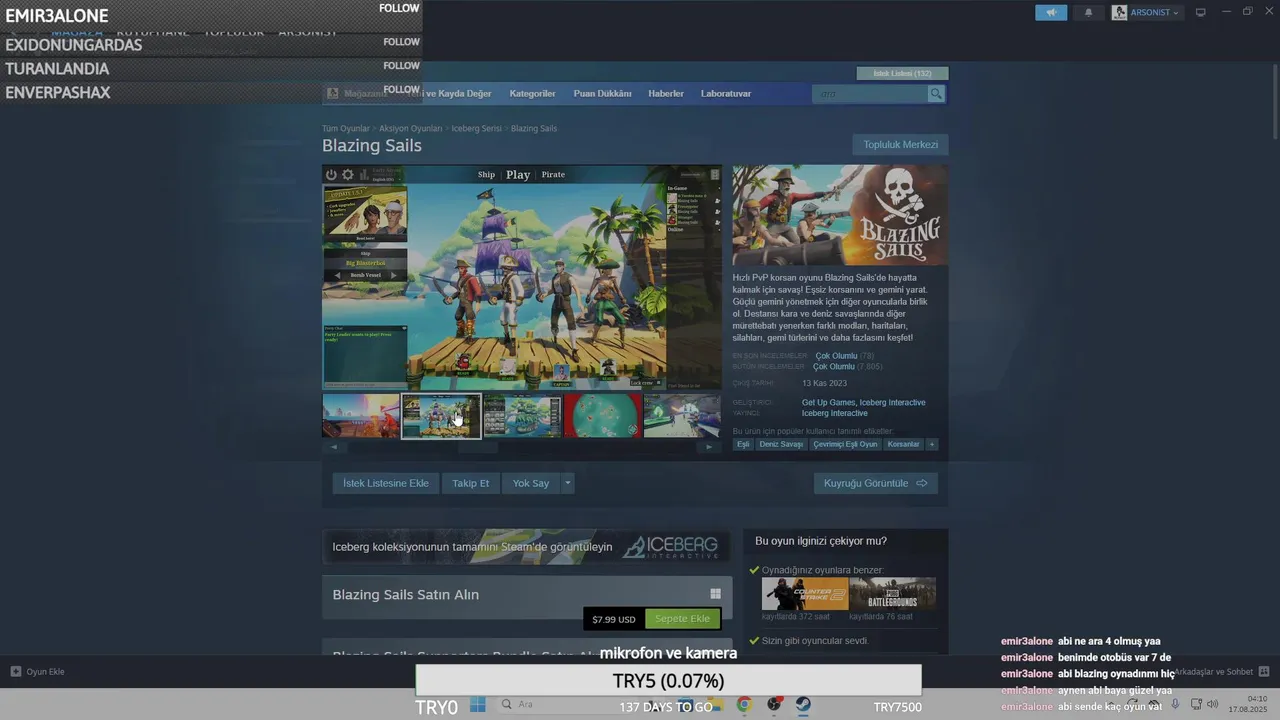Click the Steam big picture monitor icon
Screen dimensions: 1280x720
point(1200,12)
